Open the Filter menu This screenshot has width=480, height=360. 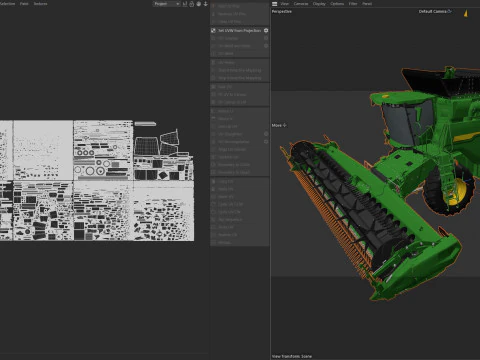coord(353,4)
